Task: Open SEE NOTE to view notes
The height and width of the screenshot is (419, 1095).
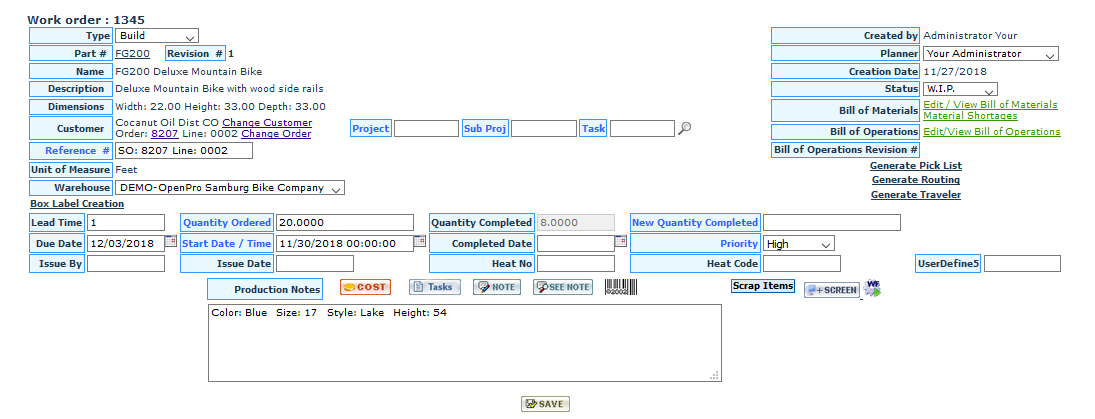Action: (x=563, y=288)
